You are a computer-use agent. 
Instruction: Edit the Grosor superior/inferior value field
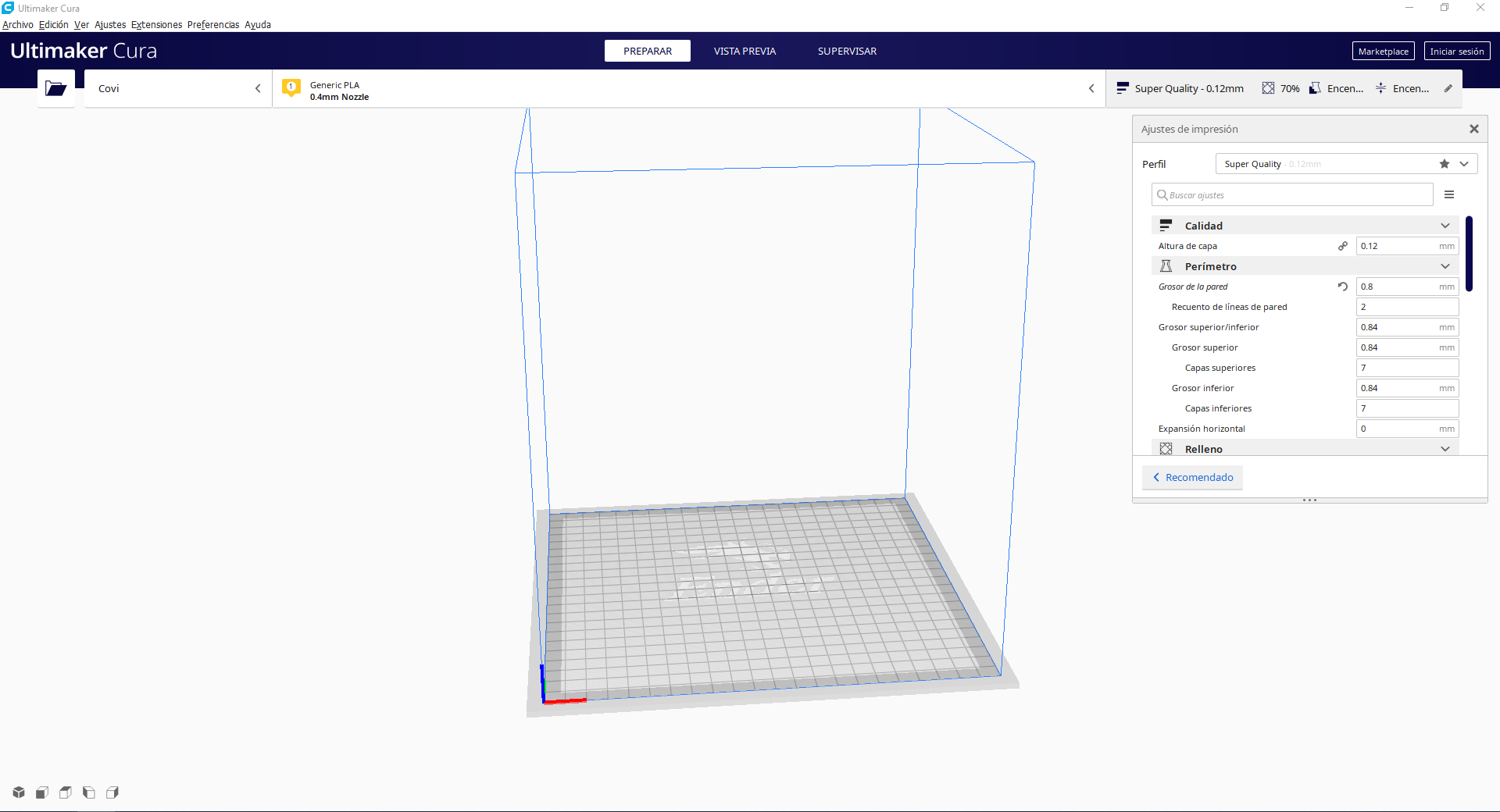pyautogui.click(x=1408, y=327)
